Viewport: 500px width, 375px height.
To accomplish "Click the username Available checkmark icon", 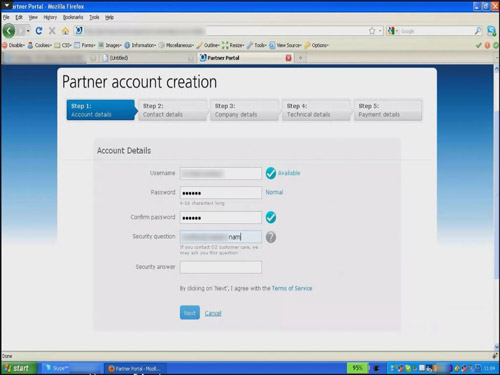I will [x=271, y=173].
